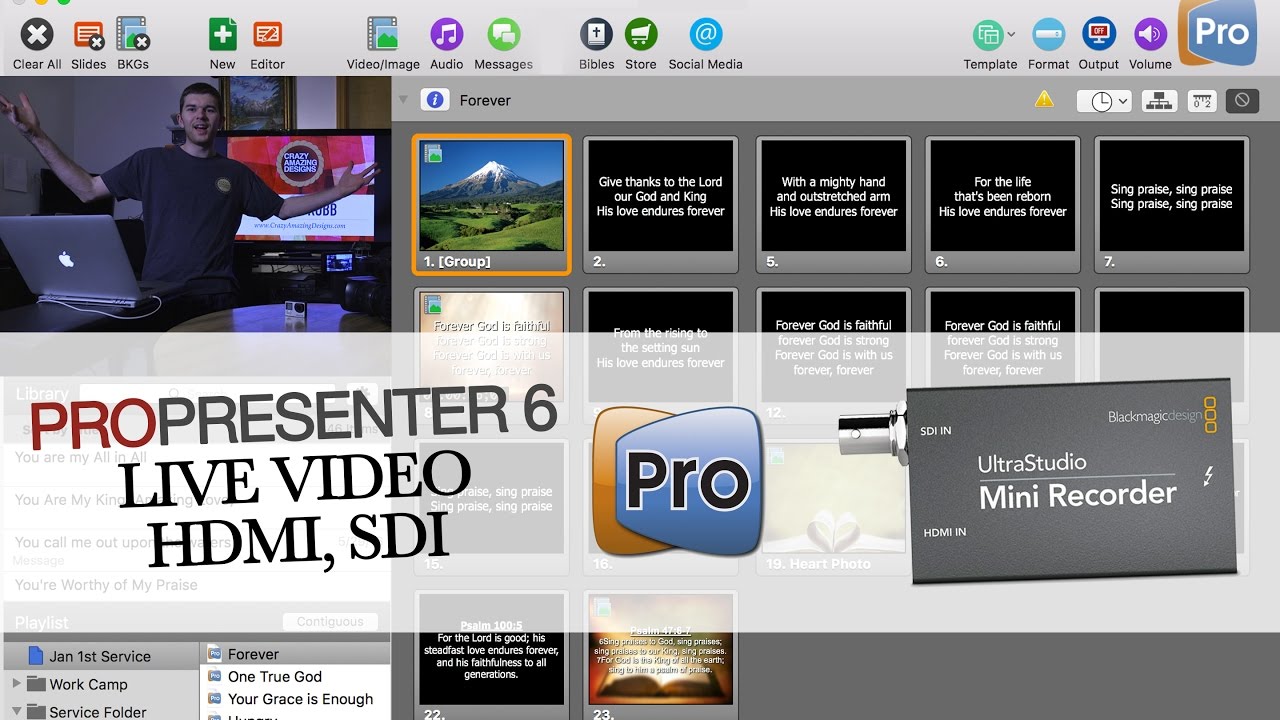The width and height of the screenshot is (1280, 720).
Task: Toggle the Output display
Action: coord(1099,35)
